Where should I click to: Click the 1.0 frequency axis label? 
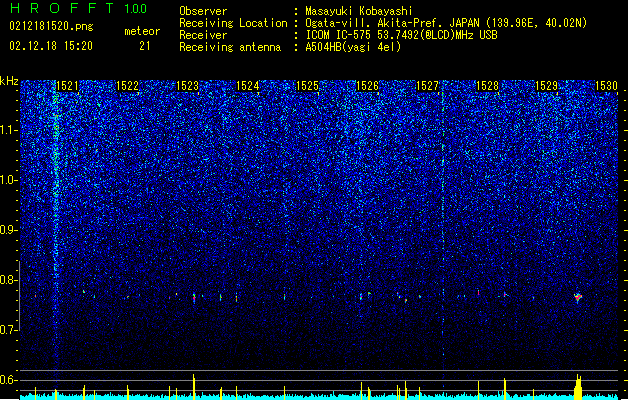(9, 180)
